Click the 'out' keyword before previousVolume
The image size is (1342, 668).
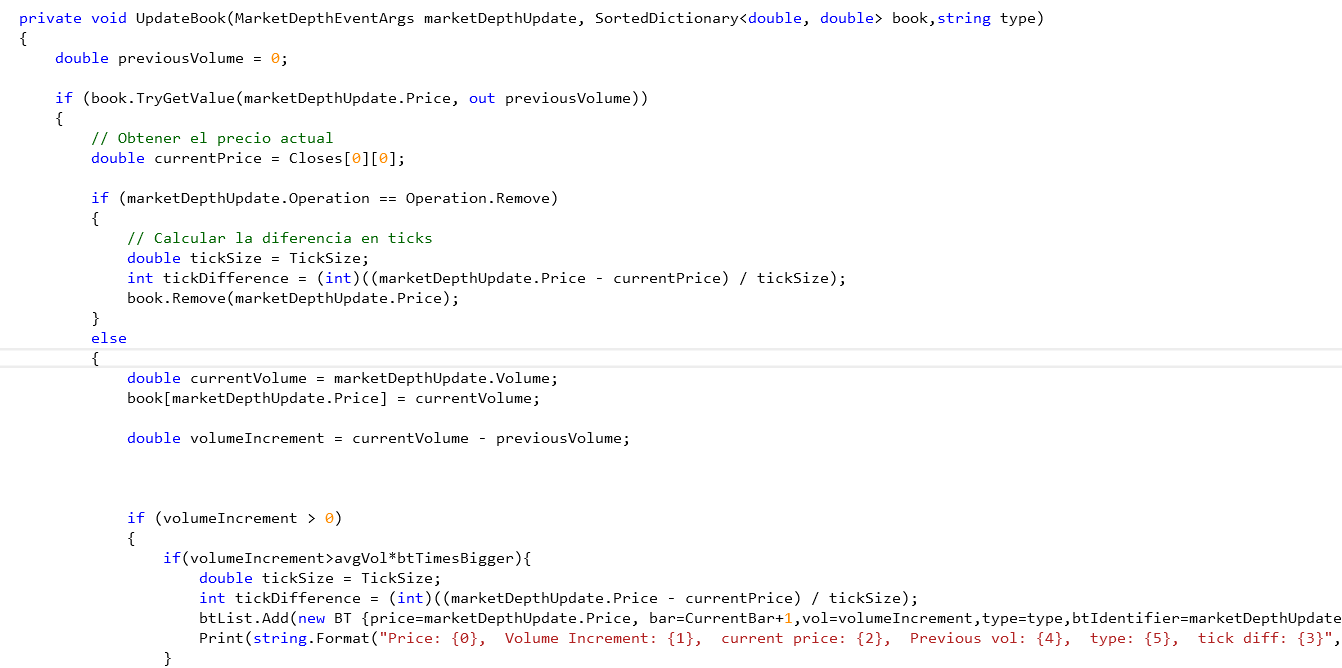click(x=482, y=98)
